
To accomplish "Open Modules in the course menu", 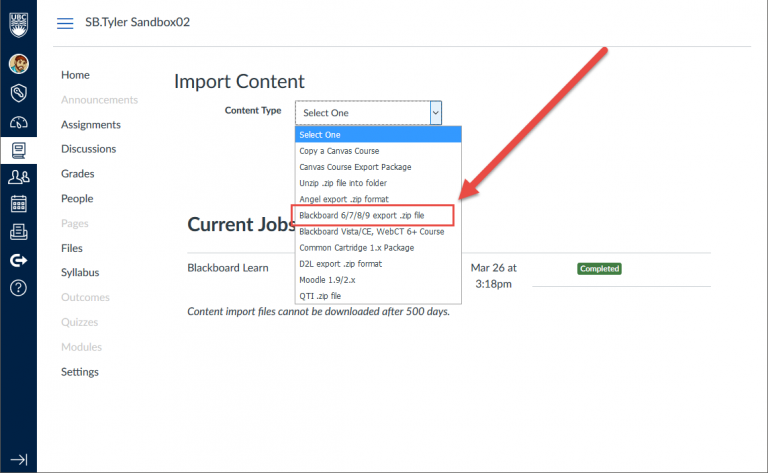I will coord(81,347).
